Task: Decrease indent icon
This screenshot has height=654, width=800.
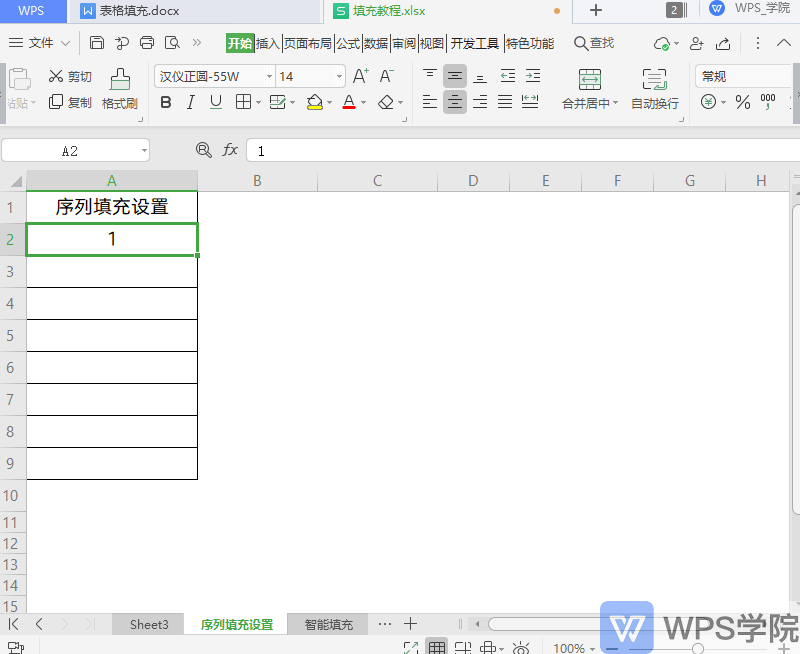Action: coord(508,77)
